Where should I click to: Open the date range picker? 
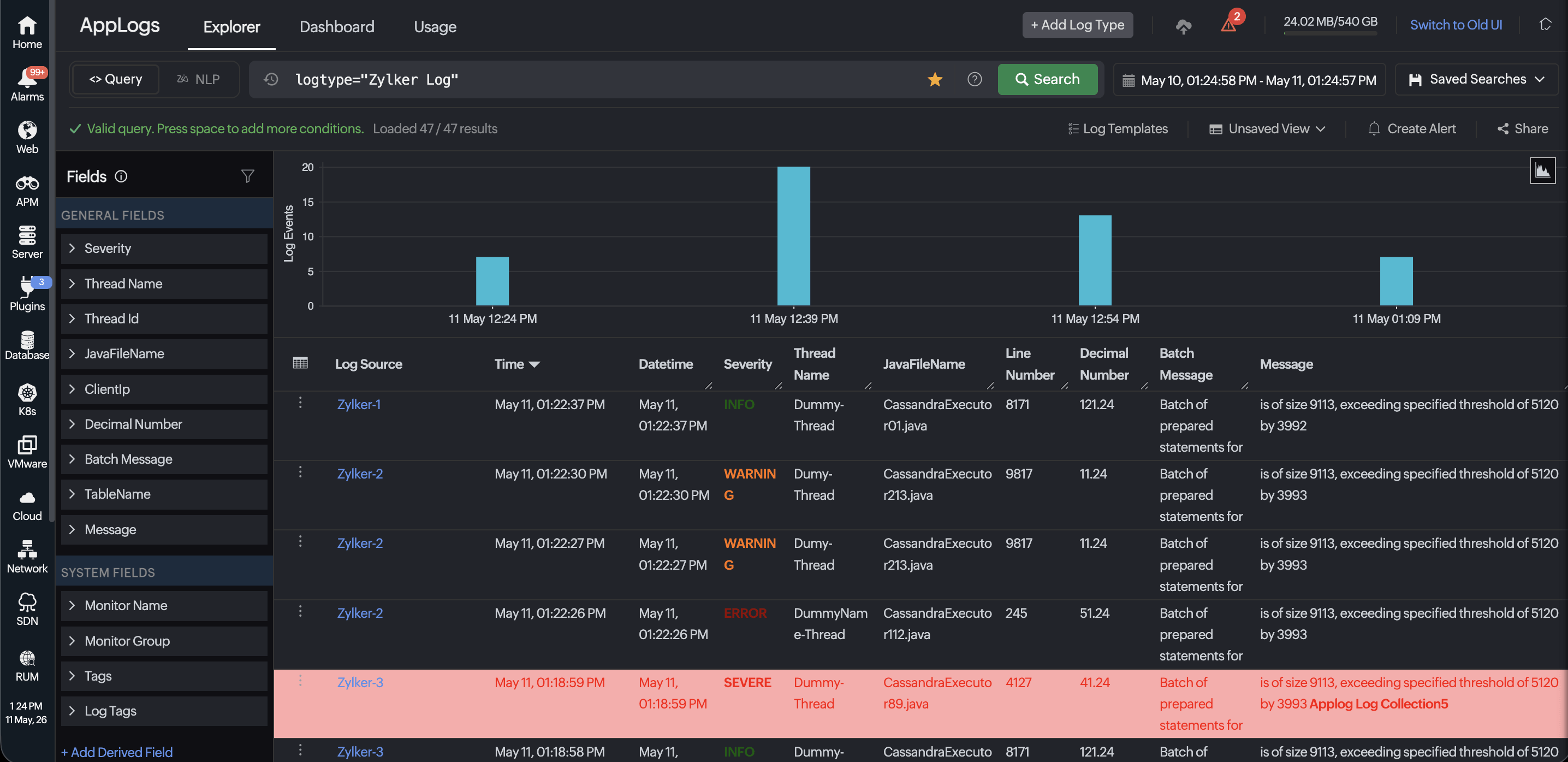click(x=1249, y=80)
